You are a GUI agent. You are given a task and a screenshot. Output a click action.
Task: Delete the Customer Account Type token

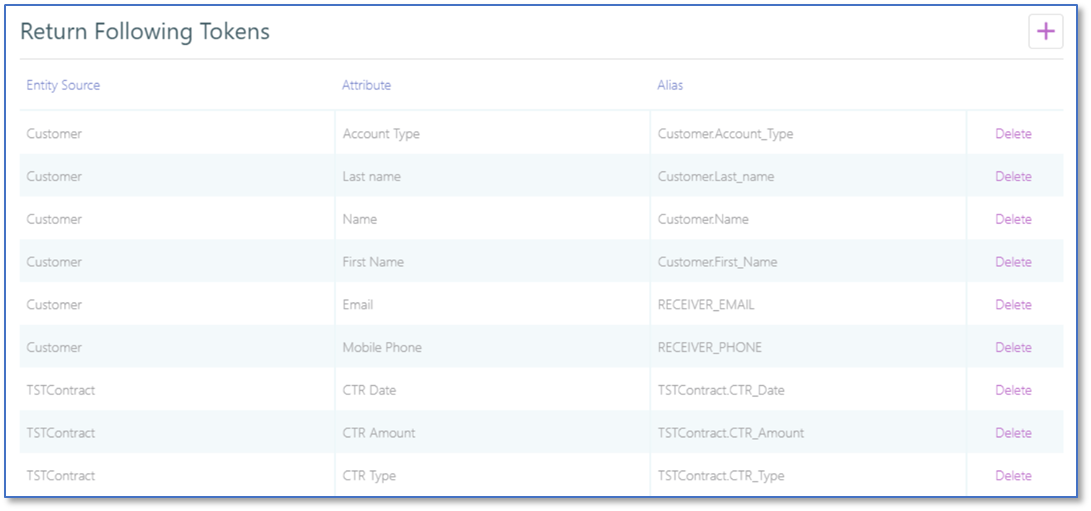[x=1012, y=134]
